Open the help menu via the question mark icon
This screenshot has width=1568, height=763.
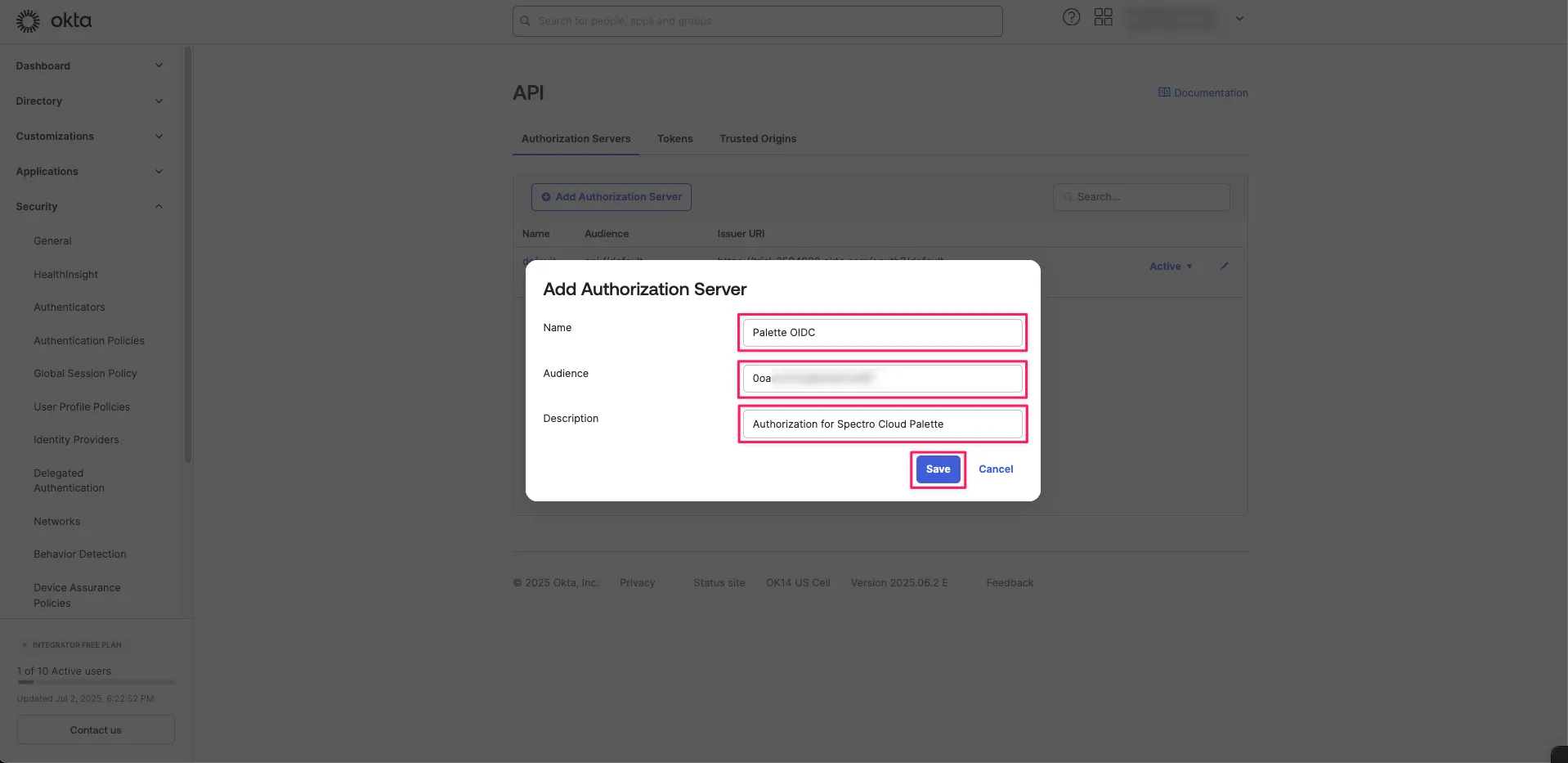(1070, 17)
